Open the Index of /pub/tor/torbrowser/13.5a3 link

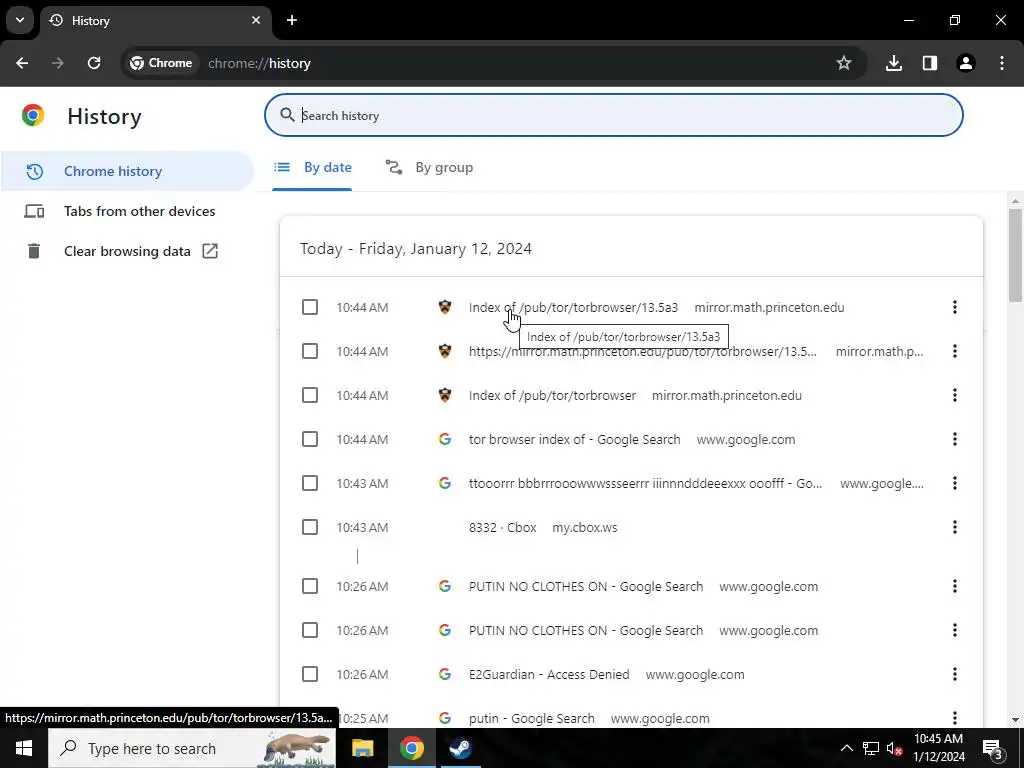pyautogui.click(x=573, y=308)
